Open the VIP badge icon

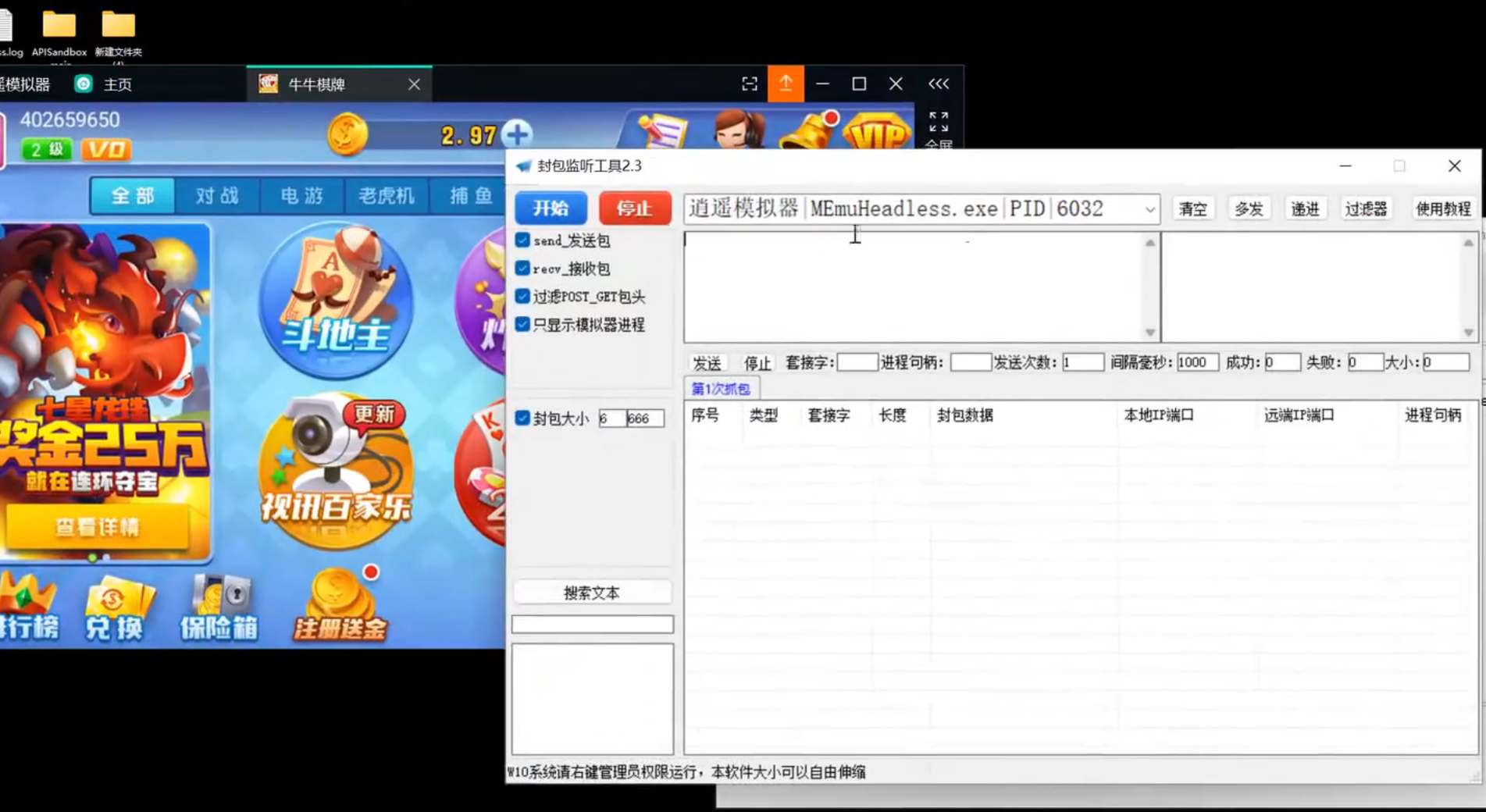tap(878, 133)
